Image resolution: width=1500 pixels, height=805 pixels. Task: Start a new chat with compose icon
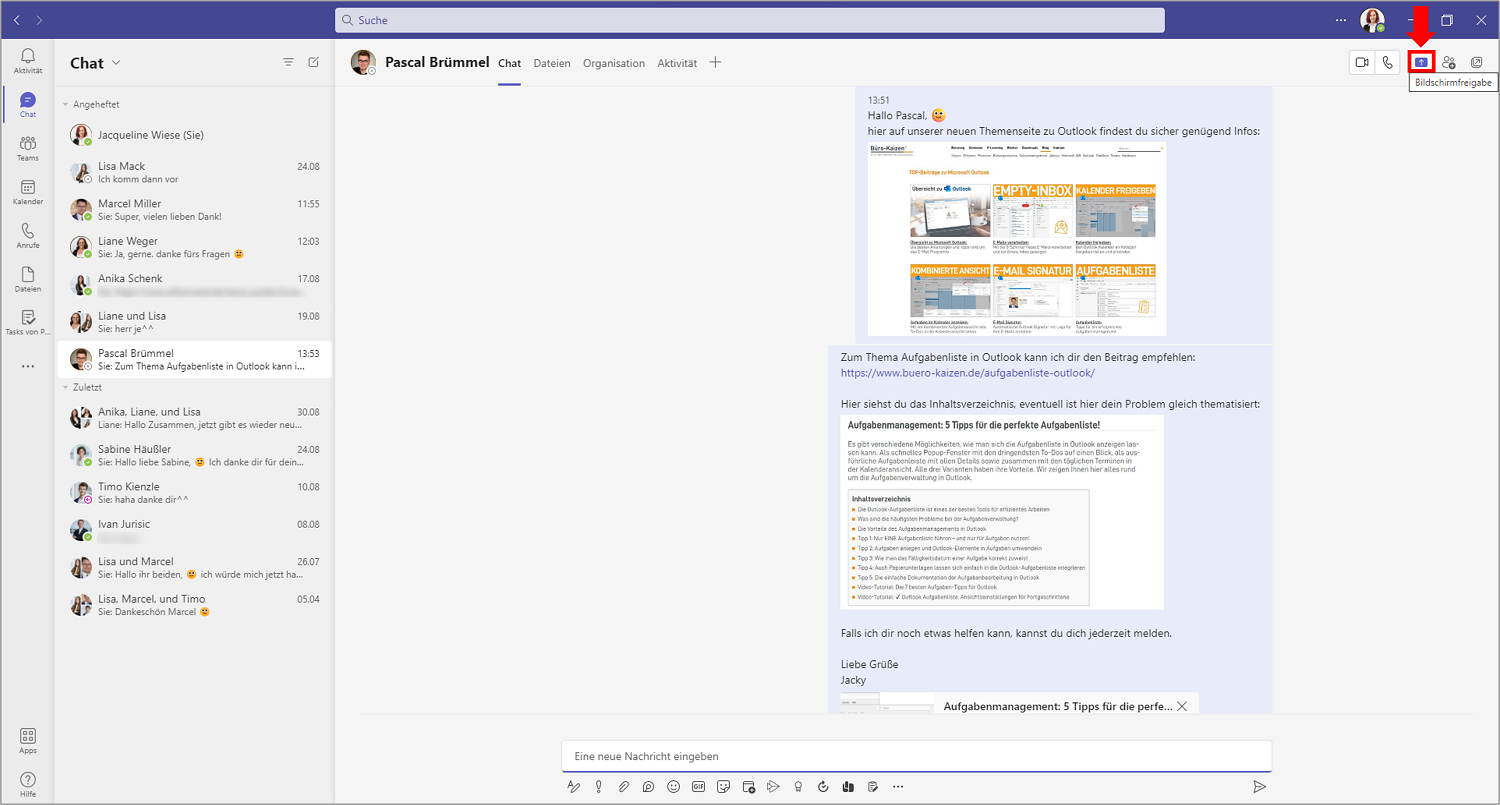tap(313, 62)
